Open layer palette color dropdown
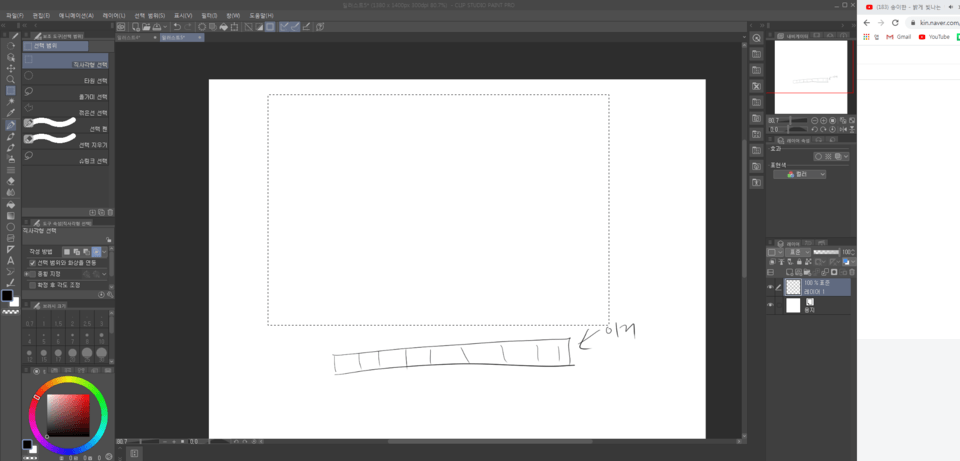The width and height of the screenshot is (960, 461). click(773, 252)
